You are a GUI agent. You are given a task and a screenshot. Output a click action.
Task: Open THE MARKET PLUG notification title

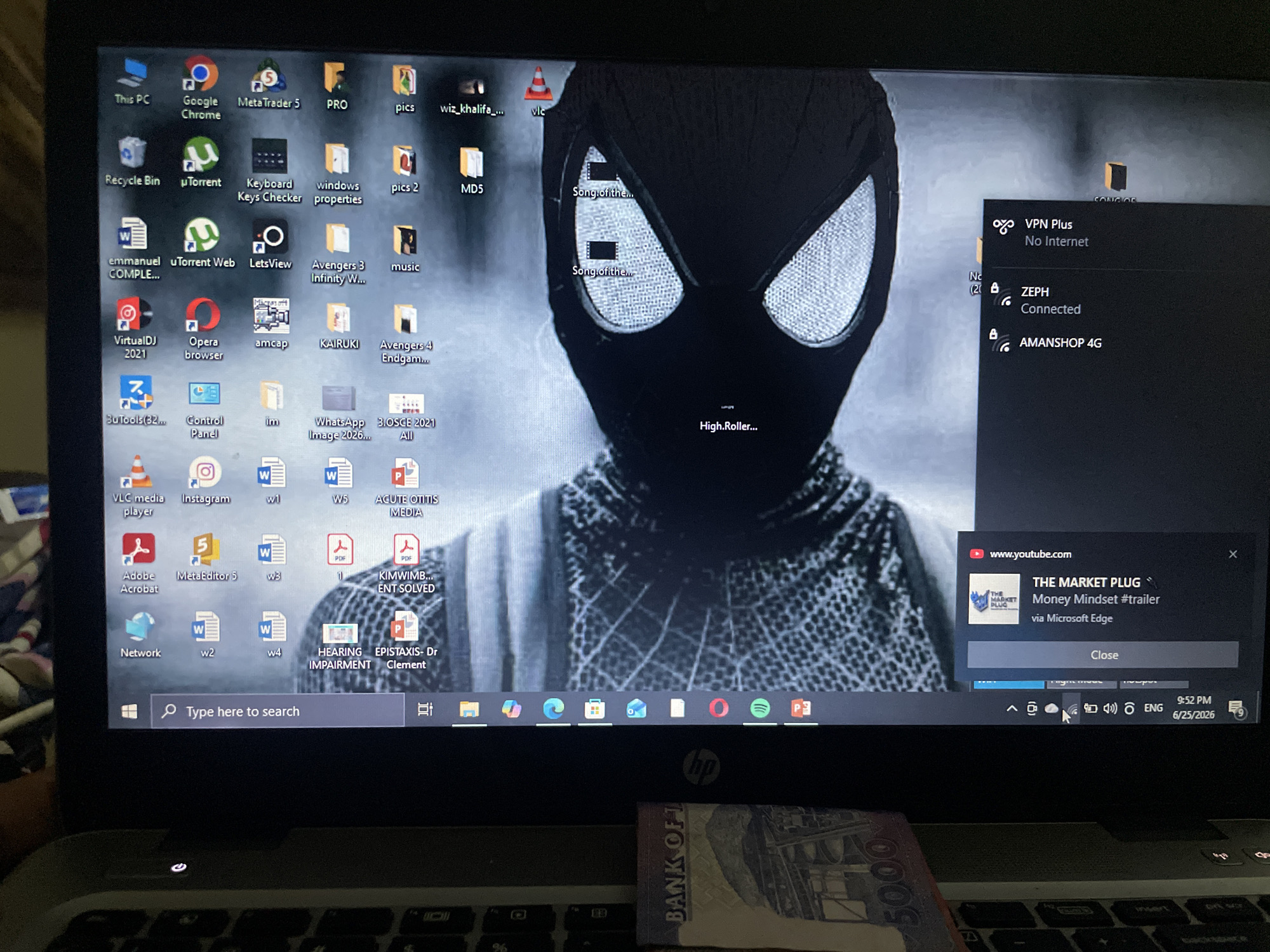click(1086, 582)
